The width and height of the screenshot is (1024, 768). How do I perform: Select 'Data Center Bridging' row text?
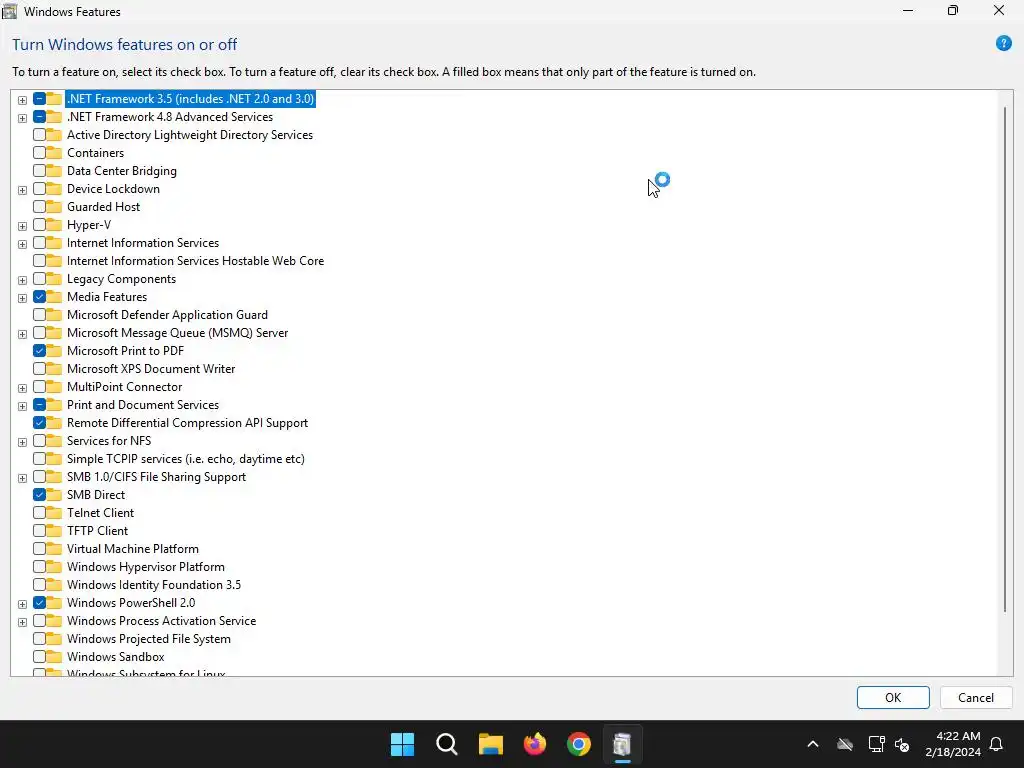pos(121,170)
